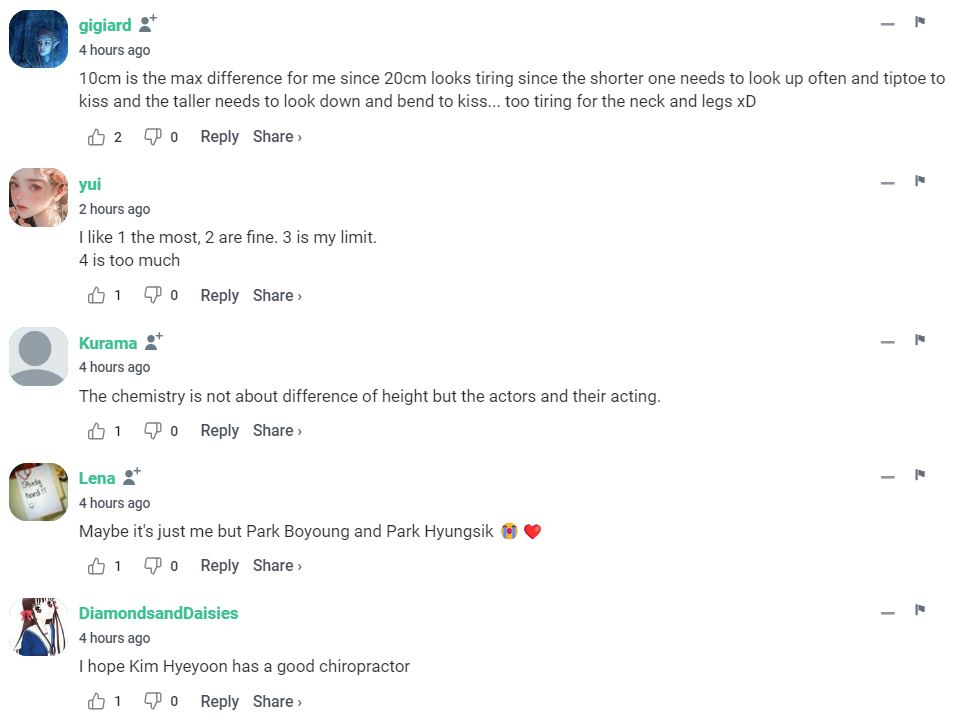
Task: Downvote yui's comment with thumbs-down icon
Action: [153, 295]
